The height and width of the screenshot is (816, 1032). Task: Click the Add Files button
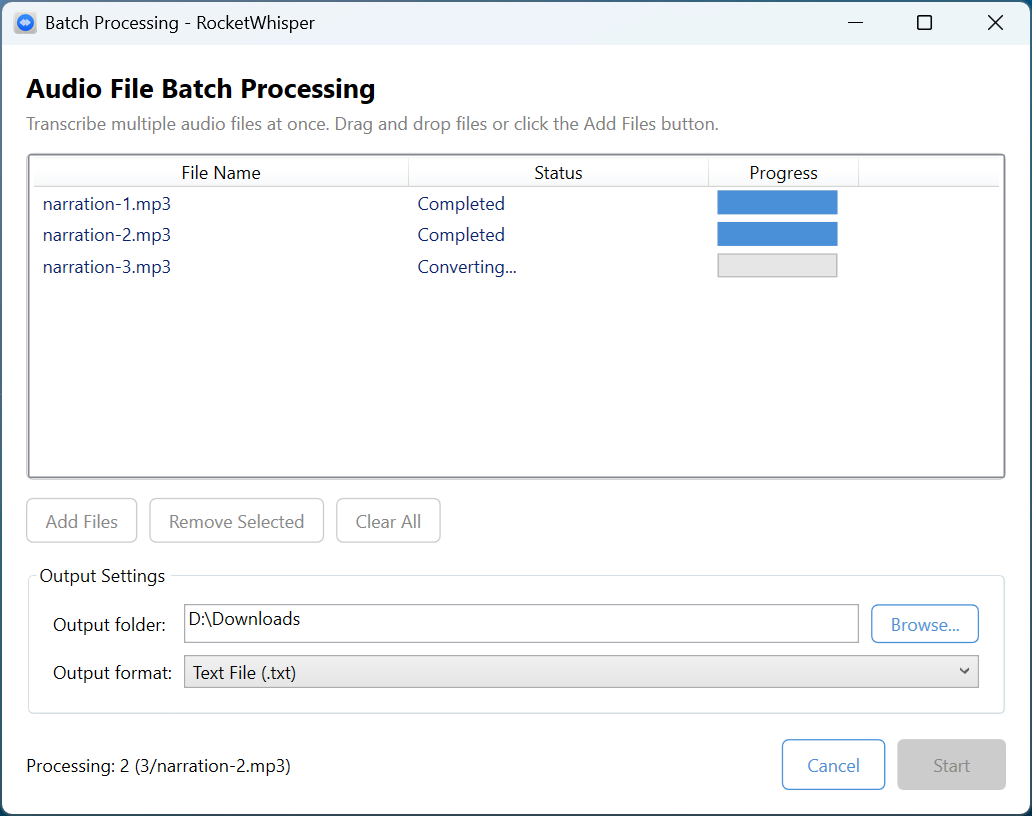point(82,521)
